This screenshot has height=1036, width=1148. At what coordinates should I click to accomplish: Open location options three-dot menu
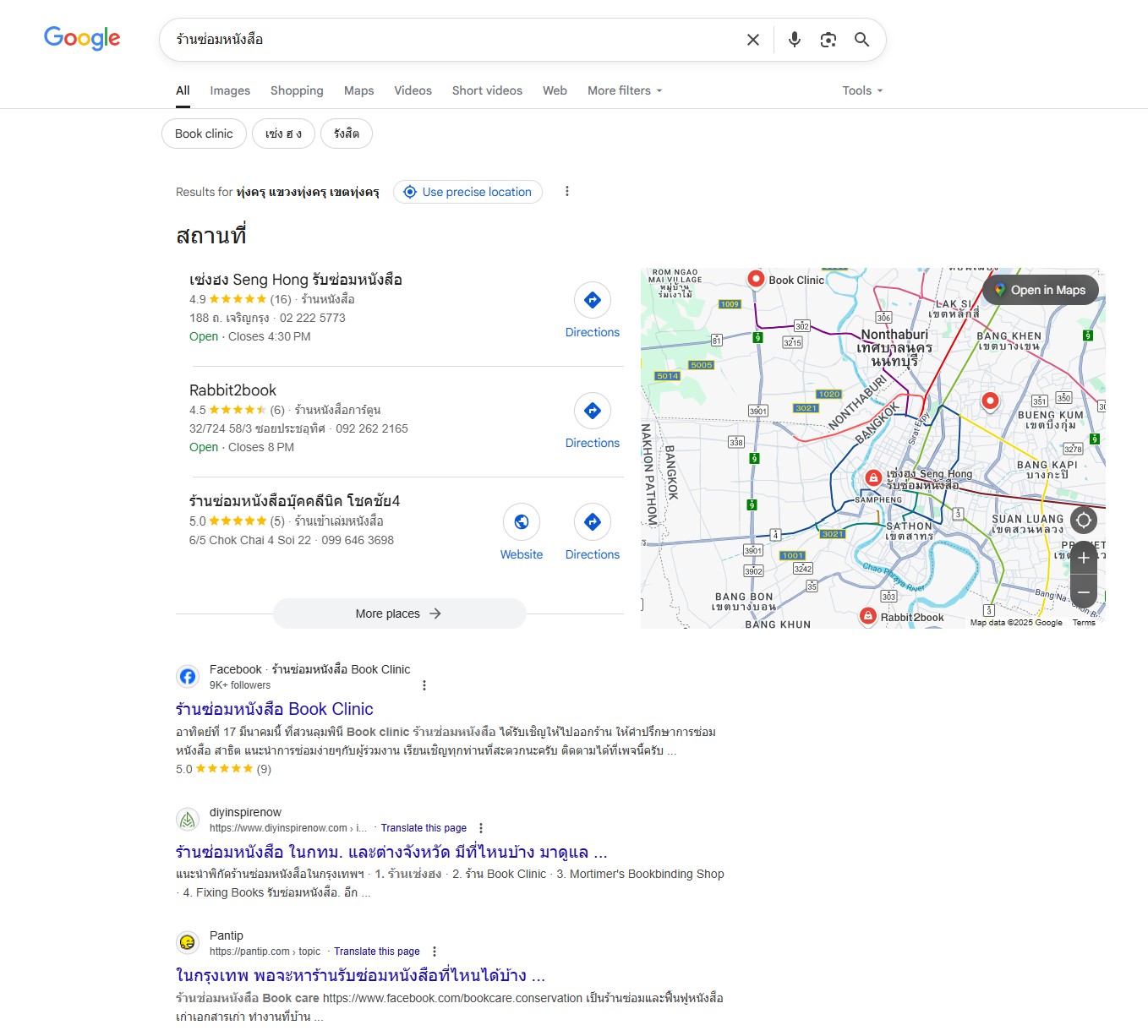pyautogui.click(x=567, y=192)
